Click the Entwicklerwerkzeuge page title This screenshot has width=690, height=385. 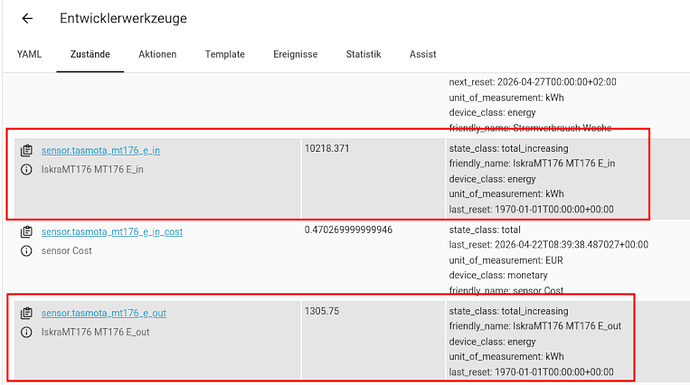pos(123,18)
